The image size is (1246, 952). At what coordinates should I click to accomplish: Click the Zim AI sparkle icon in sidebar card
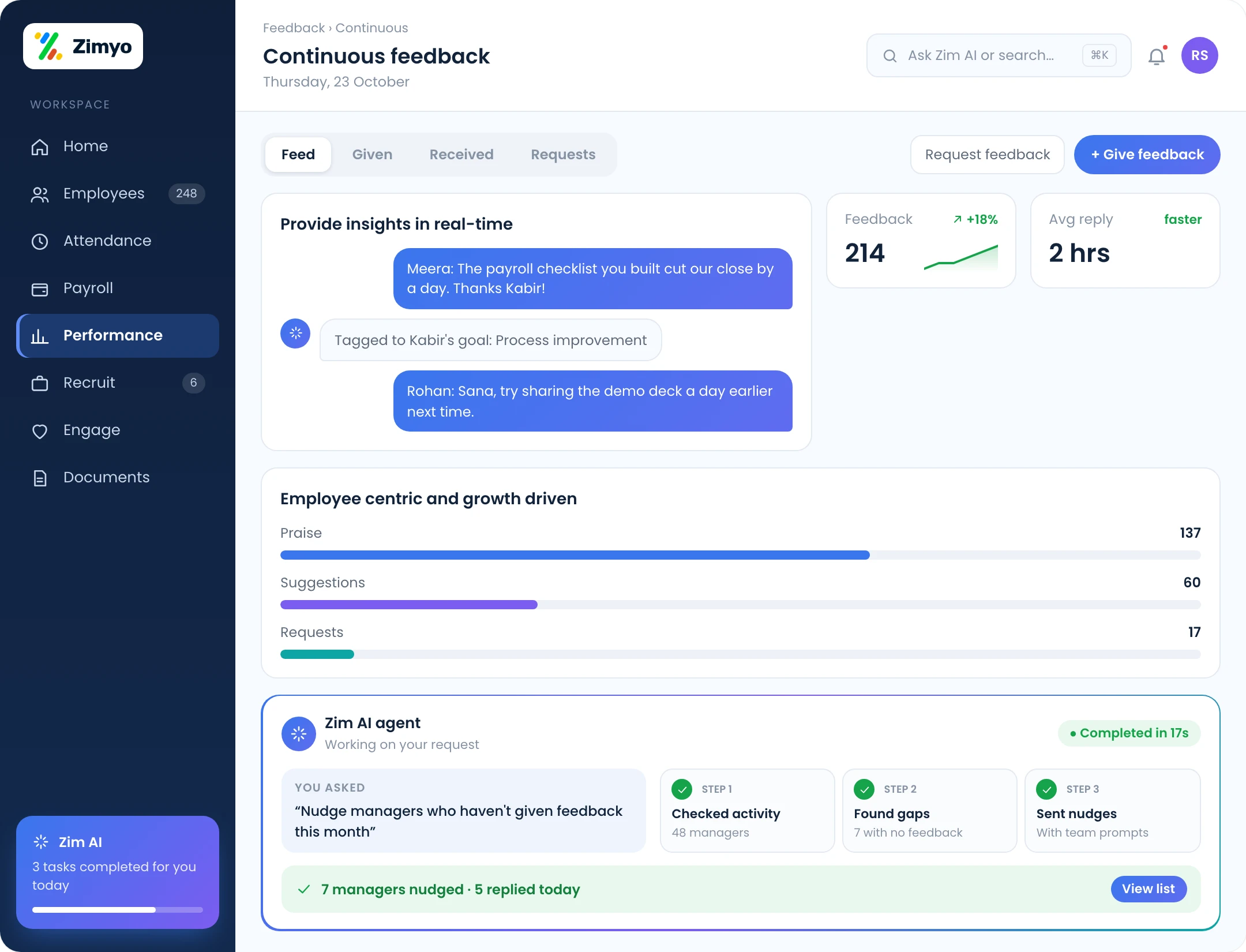point(41,842)
